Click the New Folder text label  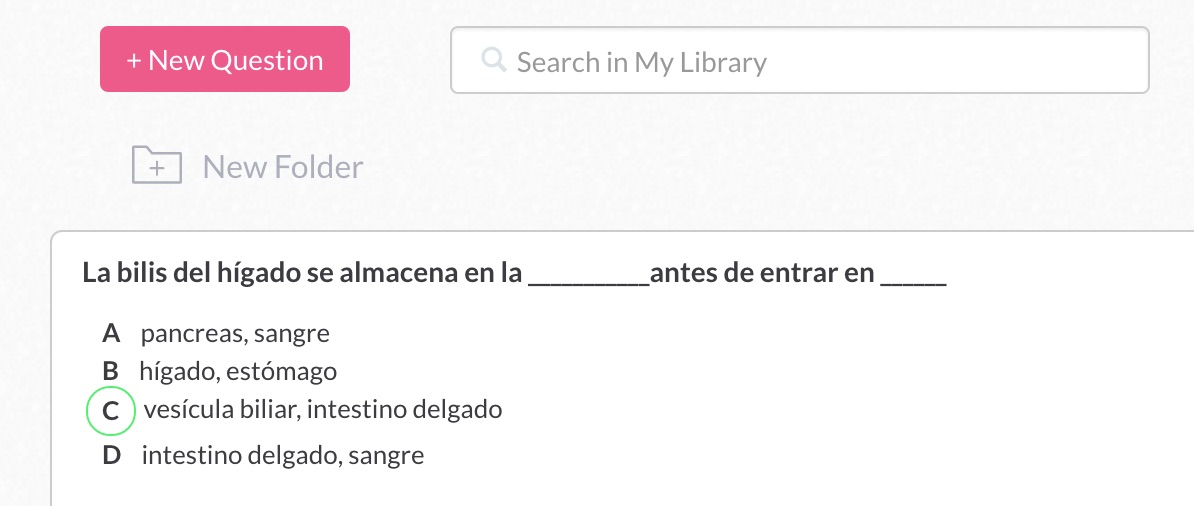coord(283,166)
